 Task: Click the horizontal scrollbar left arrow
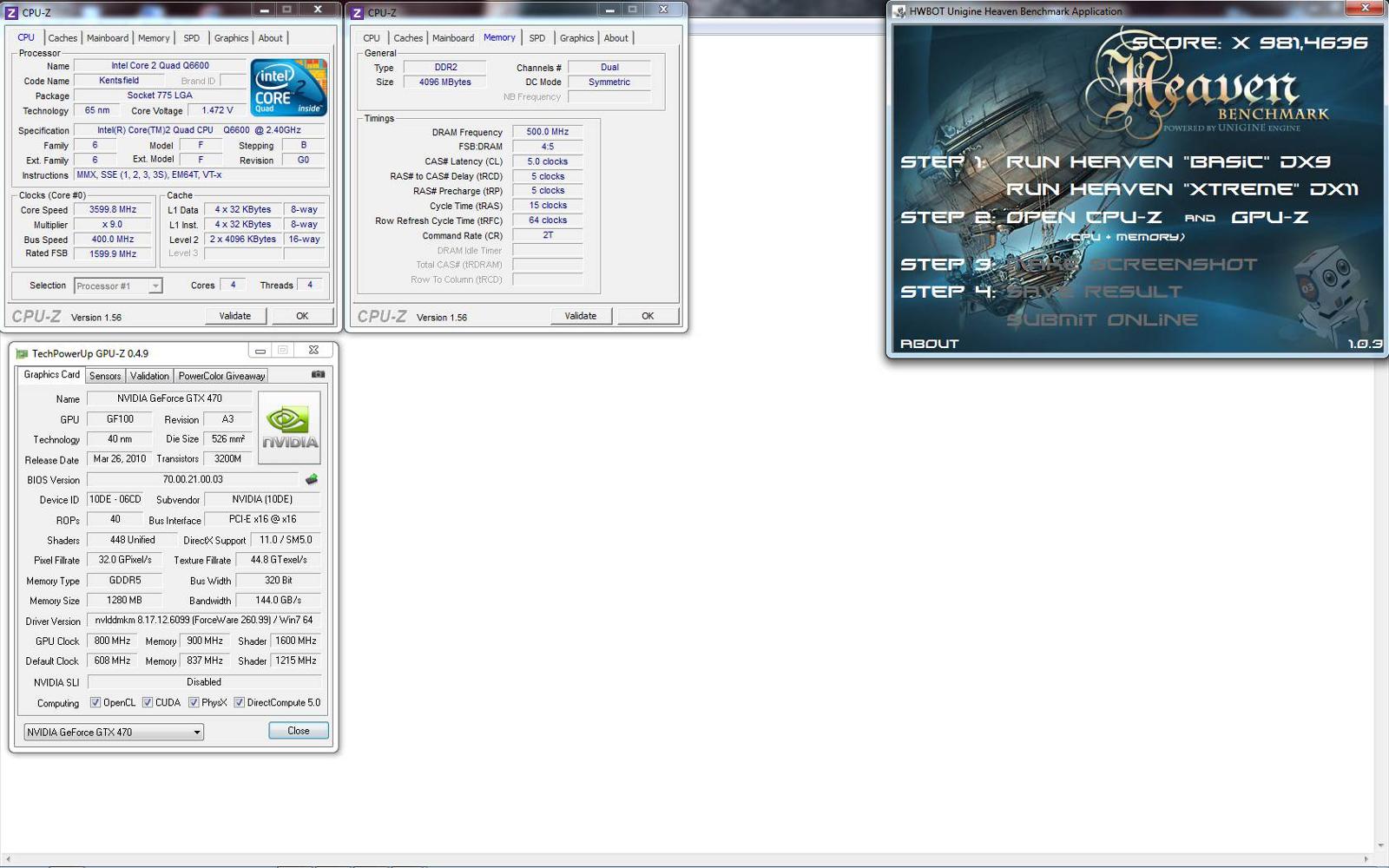pyautogui.click(x=7, y=859)
